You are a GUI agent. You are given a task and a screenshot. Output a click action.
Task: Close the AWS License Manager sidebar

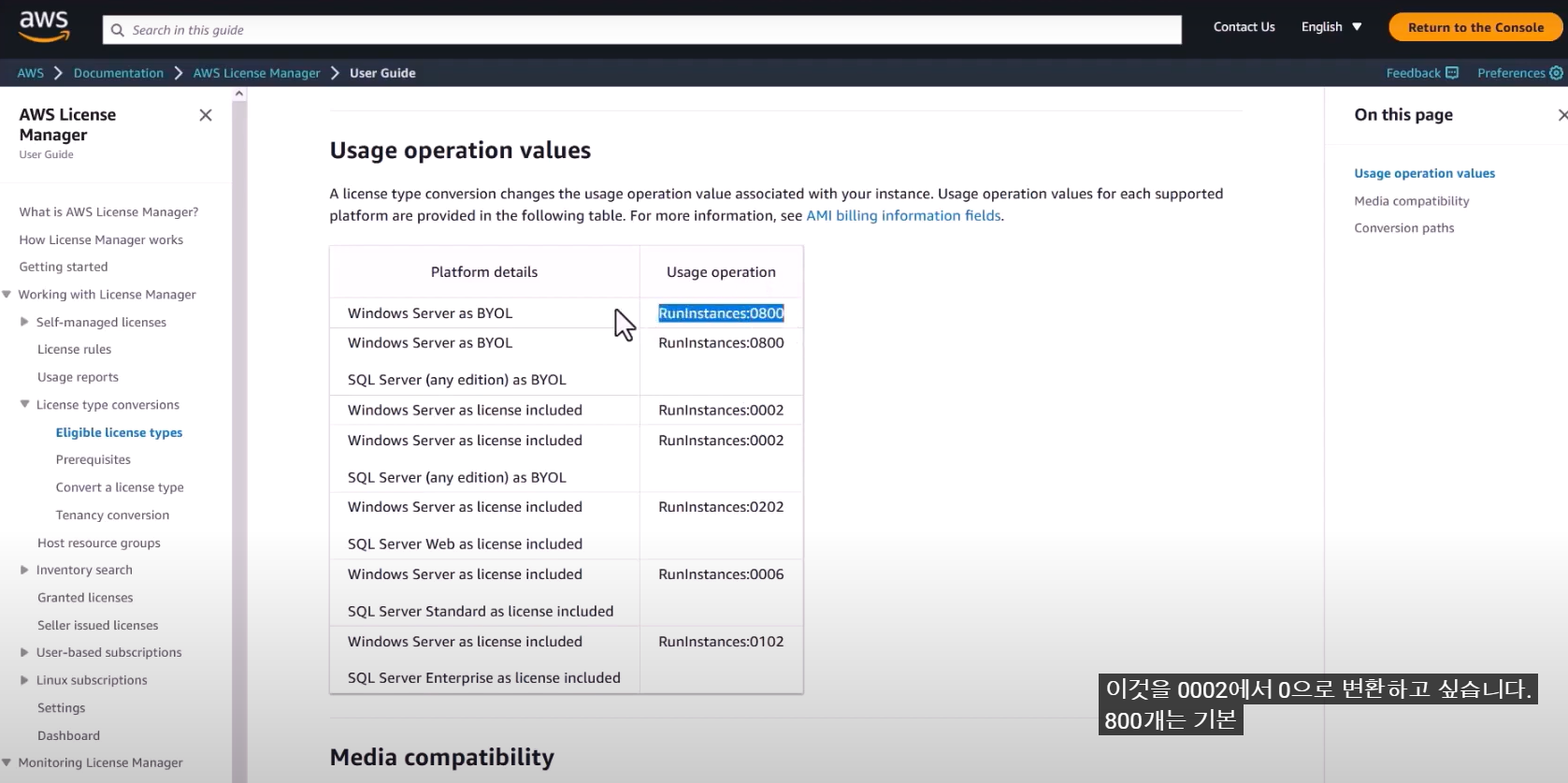point(206,115)
